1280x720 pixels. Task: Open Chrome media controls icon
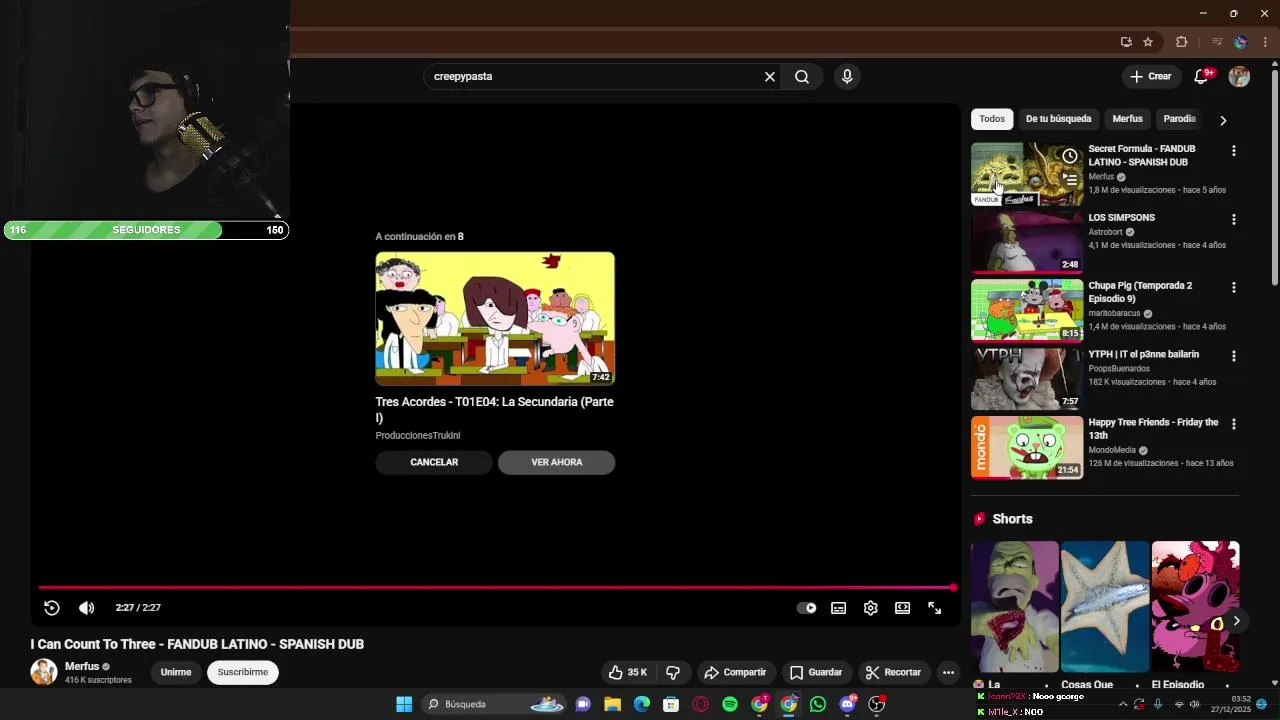[1217, 42]
